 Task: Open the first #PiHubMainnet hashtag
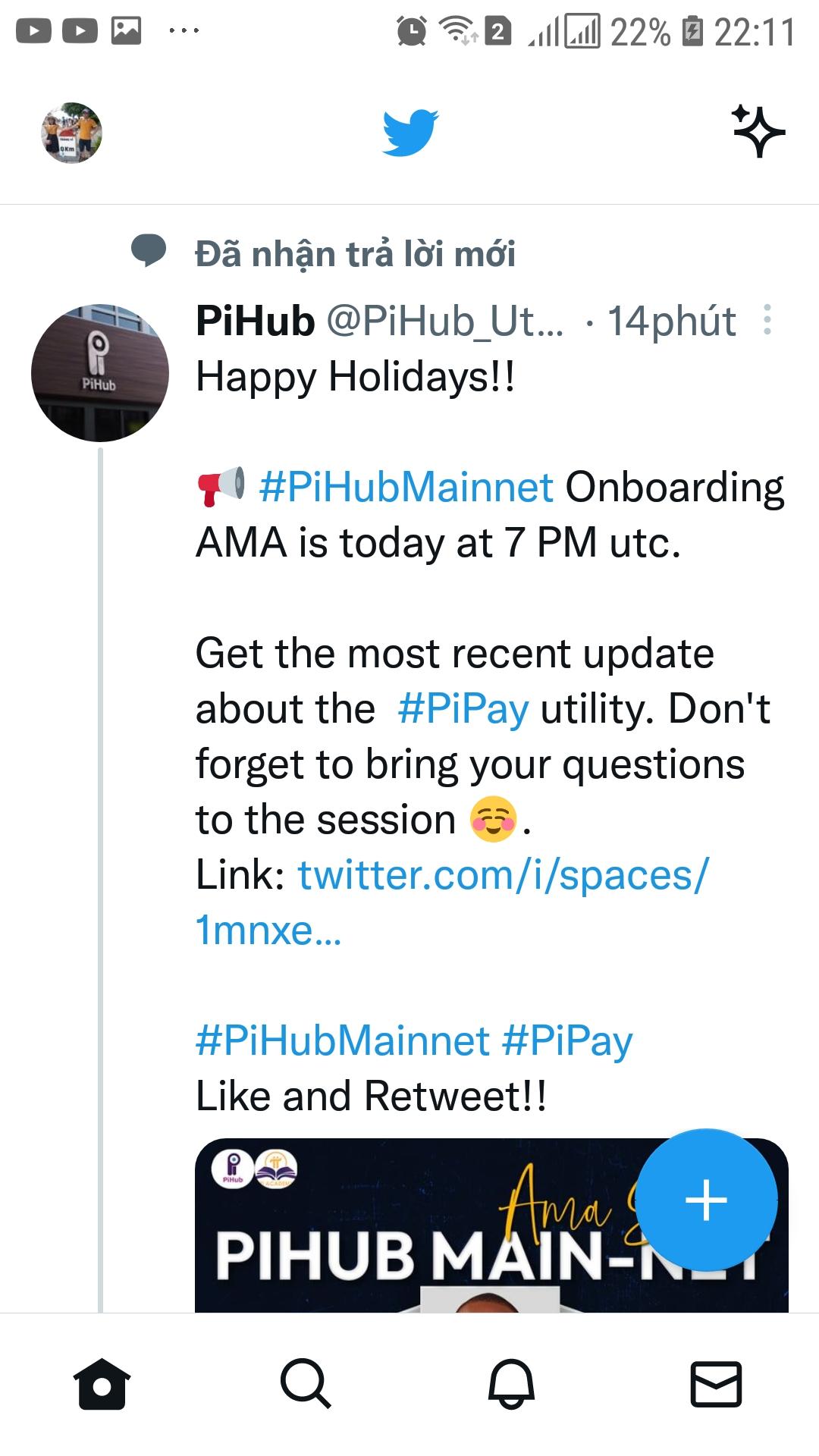coord(406,487)
